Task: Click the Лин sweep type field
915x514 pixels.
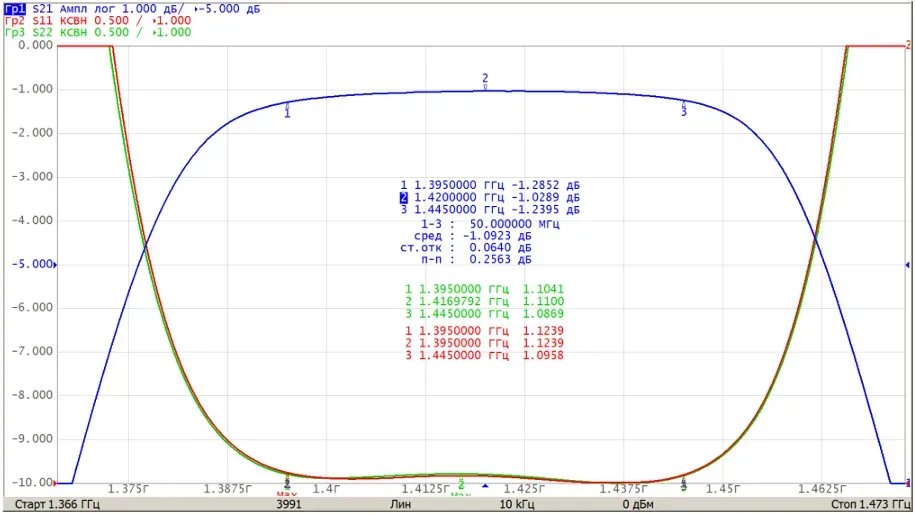Action: point(400,504)
